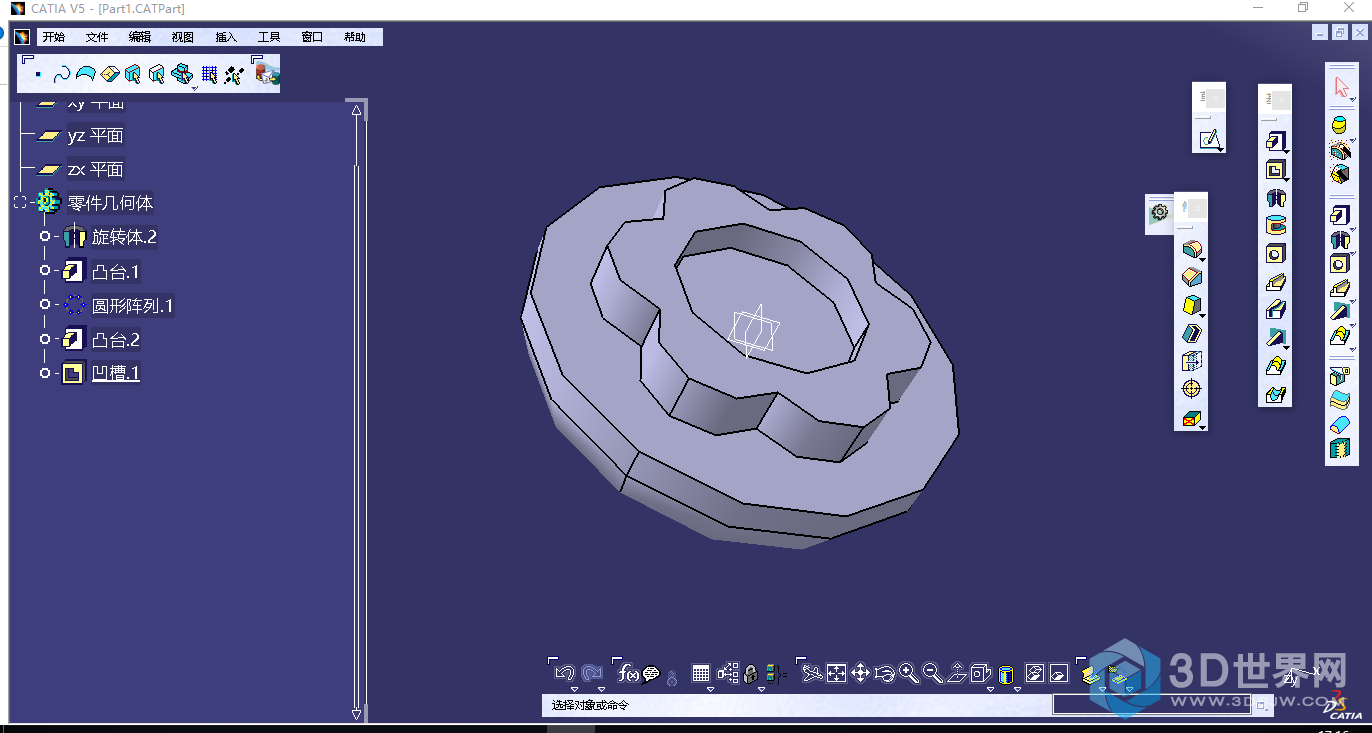1372x733 pixels.
Task: Open the 视图 menu
Action: (182, 37)
